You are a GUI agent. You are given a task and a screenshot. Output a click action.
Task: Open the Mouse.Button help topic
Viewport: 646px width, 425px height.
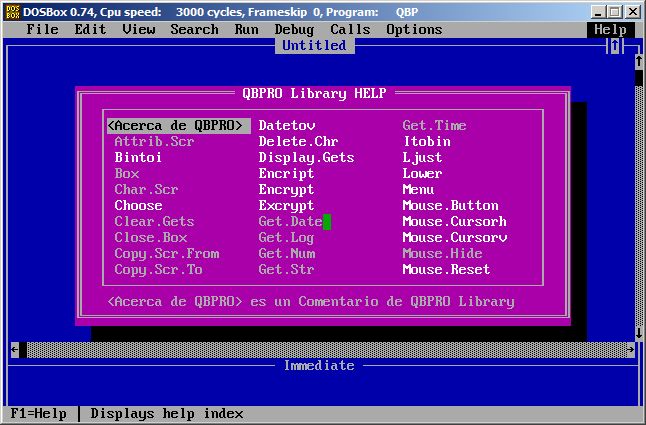(x=450, y=206)
